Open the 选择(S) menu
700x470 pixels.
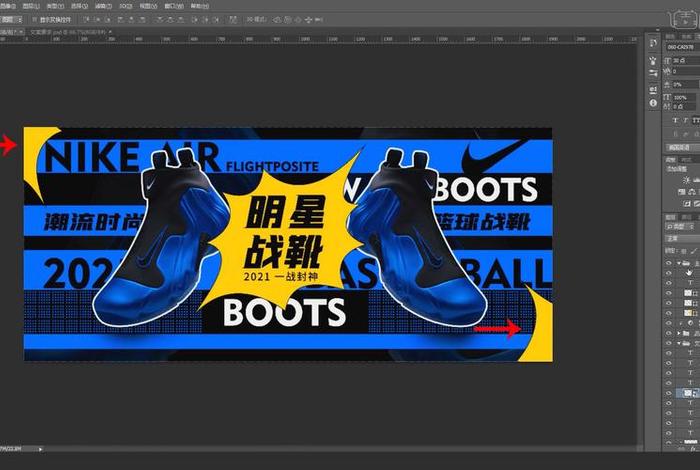click(x=79, y=6)
